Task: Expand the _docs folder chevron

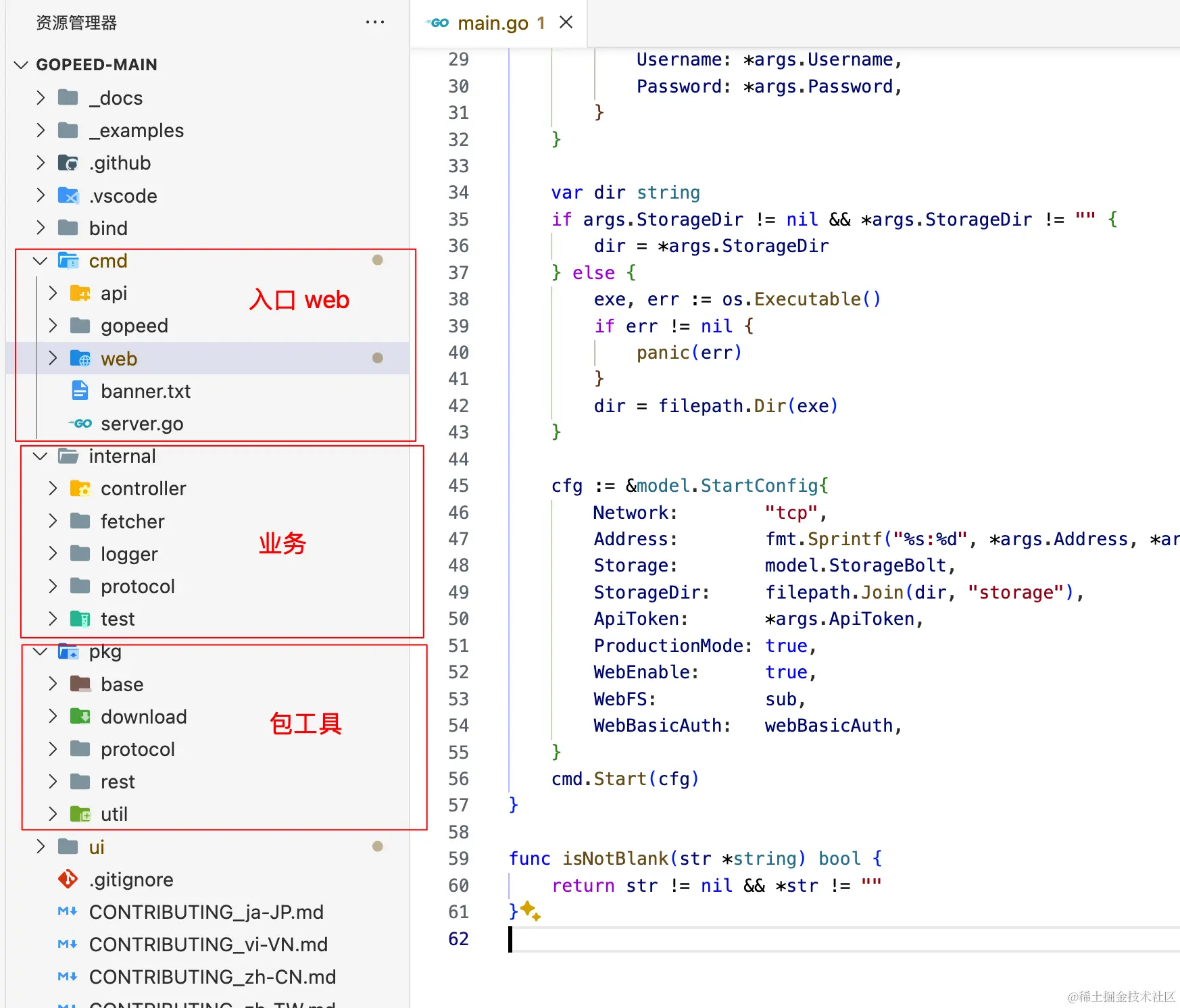Action: click(41, 98)
